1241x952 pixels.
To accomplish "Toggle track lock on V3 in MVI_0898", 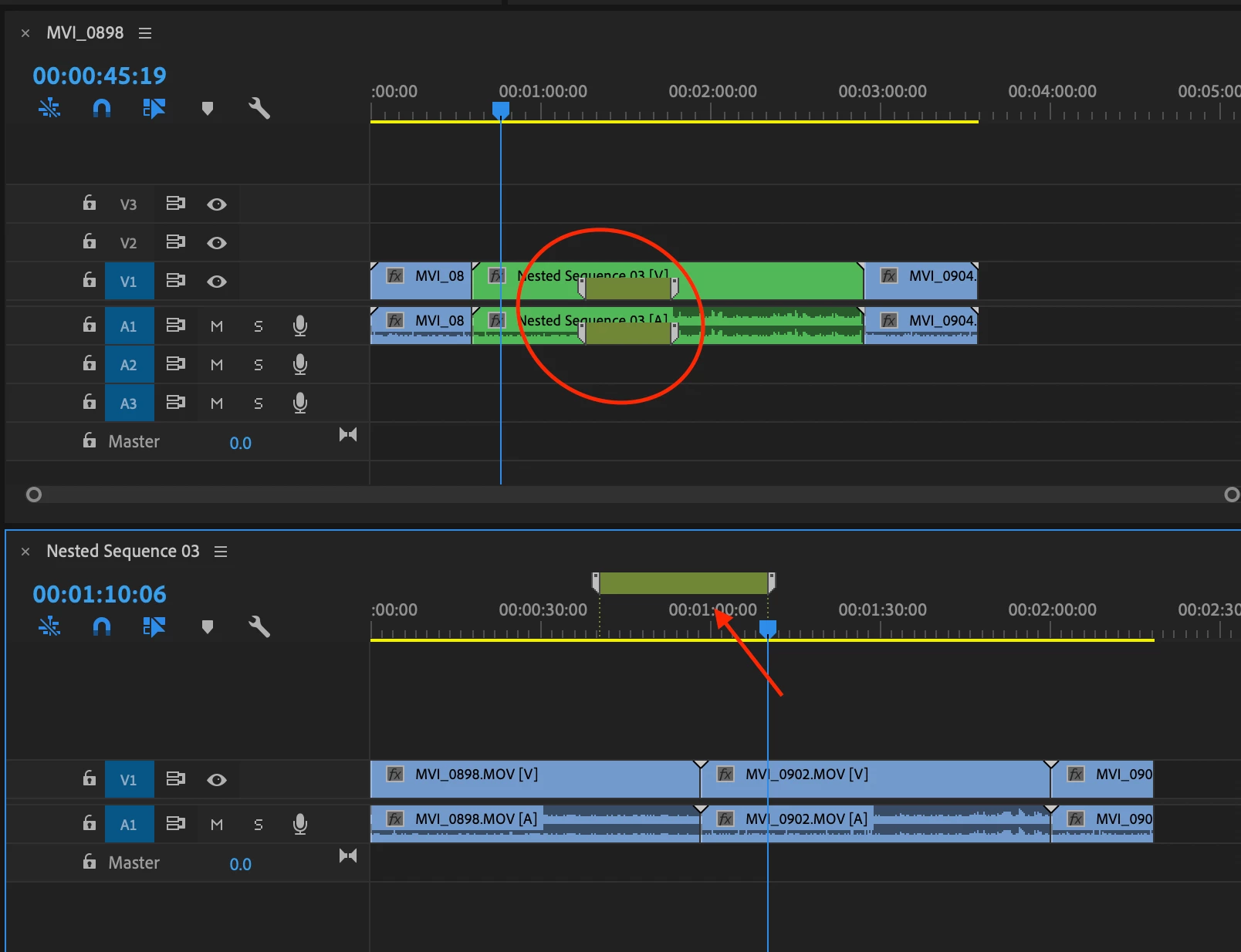I will pyautogui.click(x=90, y=203).
